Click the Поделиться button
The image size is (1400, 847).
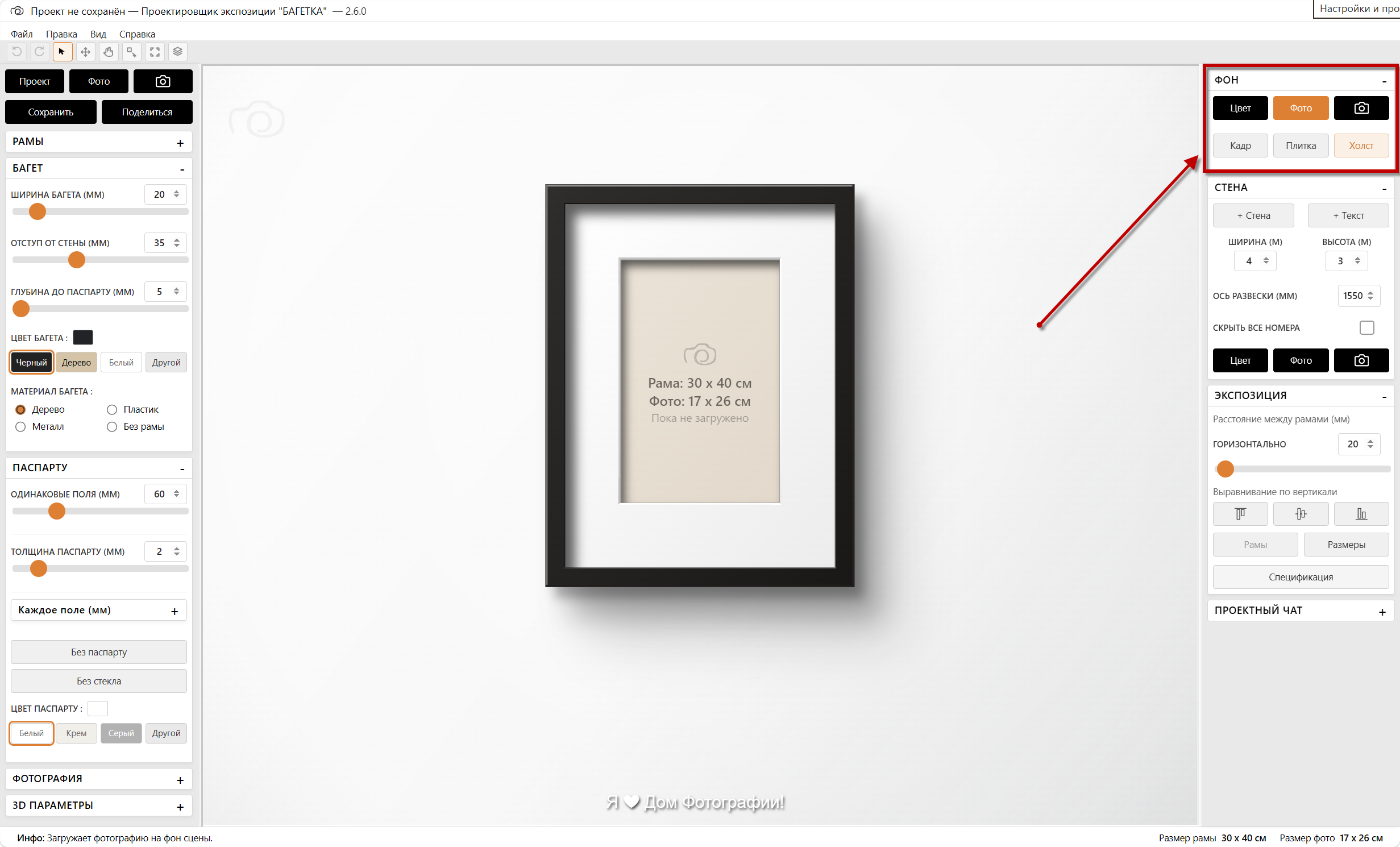point(147,112)
